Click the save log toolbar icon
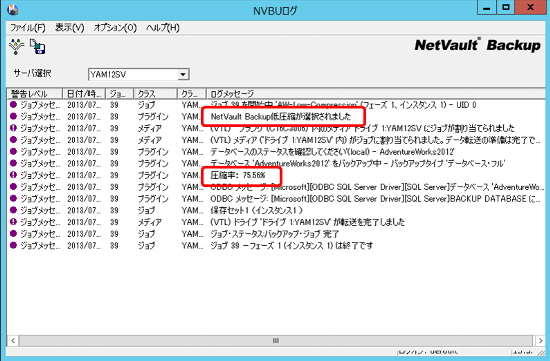 [38, 46]
